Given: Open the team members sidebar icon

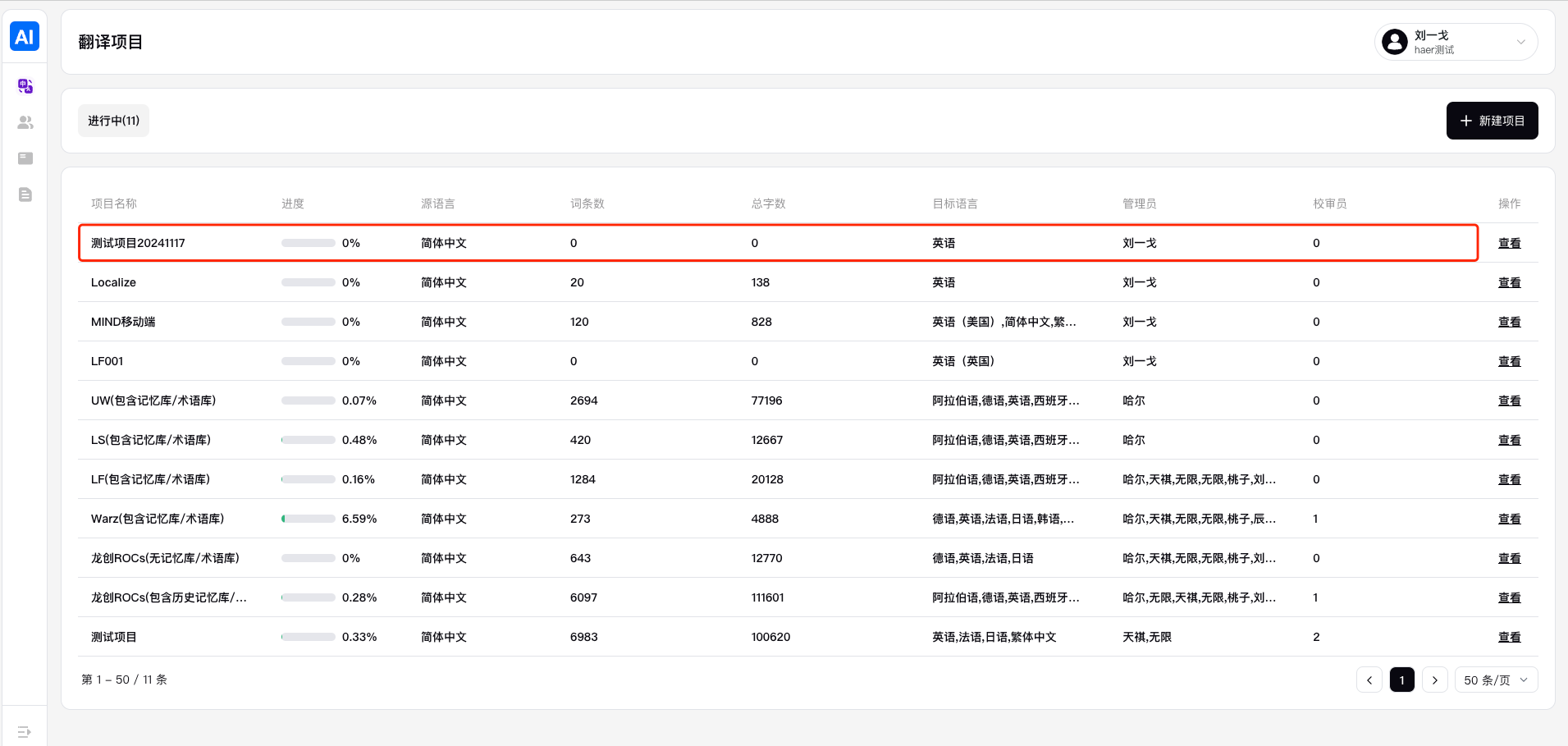Looking at the screenshot, I should click(25, 122).
